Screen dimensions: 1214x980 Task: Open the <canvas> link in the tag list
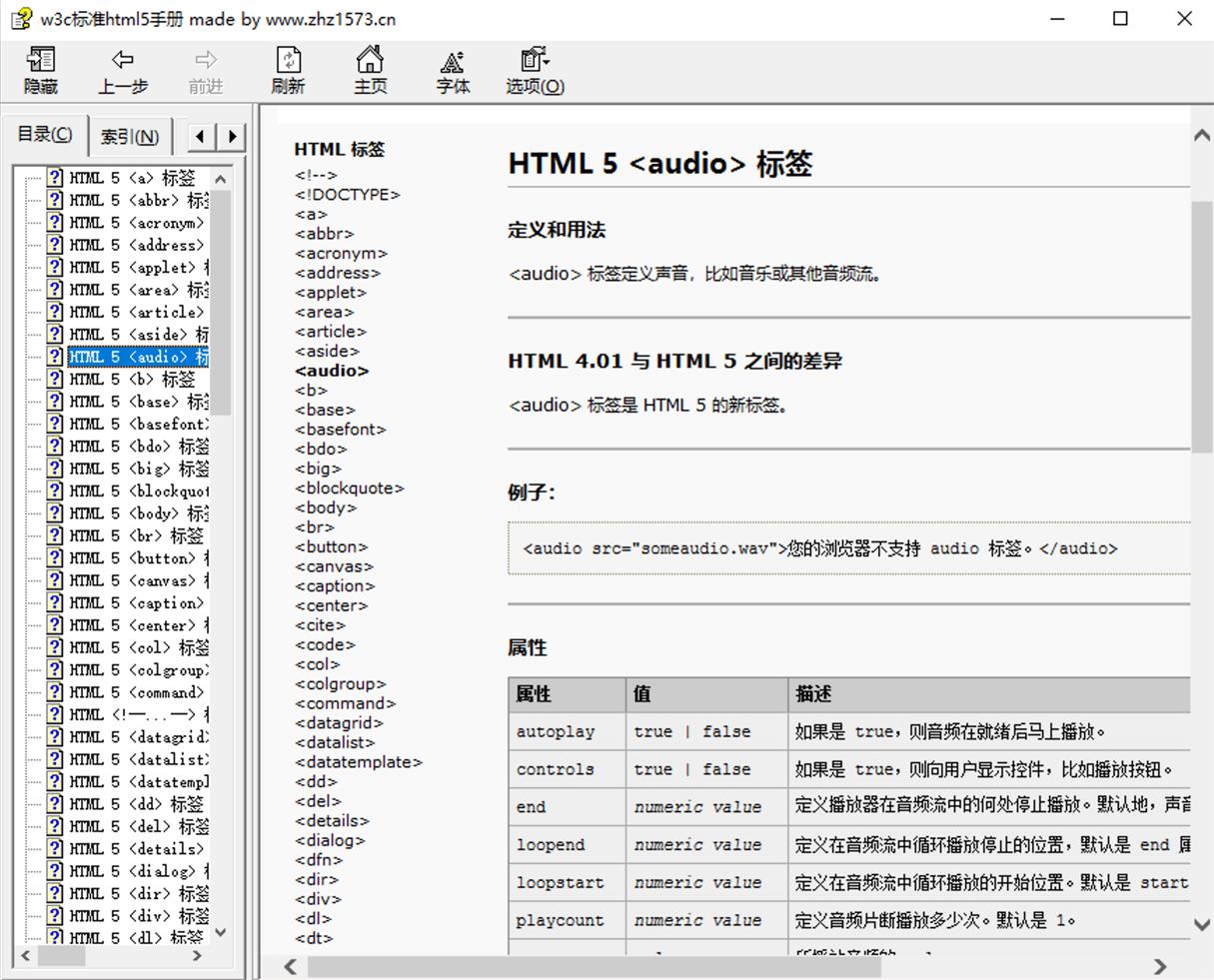(334, 566)
